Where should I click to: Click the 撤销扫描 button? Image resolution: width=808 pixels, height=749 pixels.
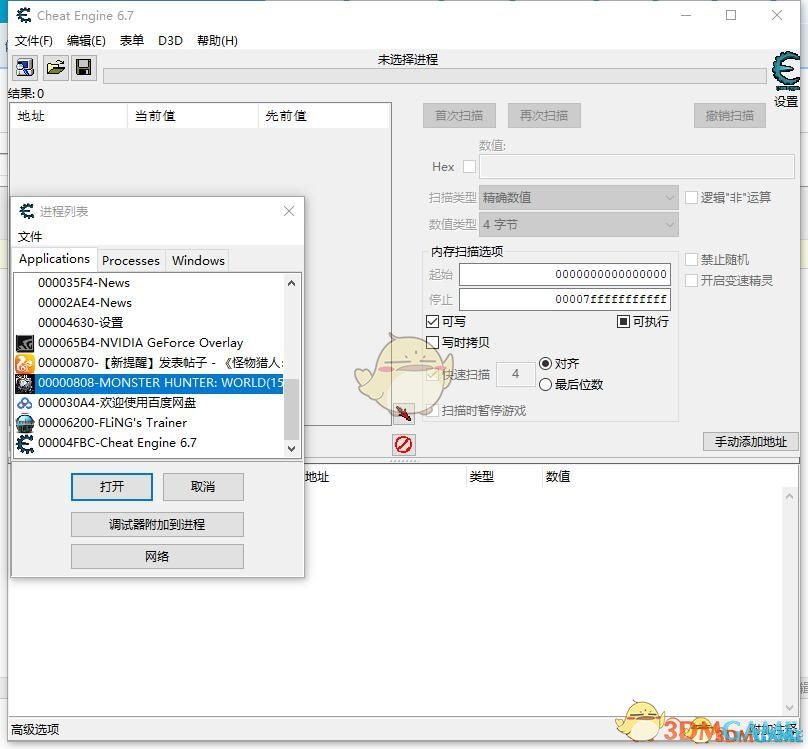tap(730, 115)
